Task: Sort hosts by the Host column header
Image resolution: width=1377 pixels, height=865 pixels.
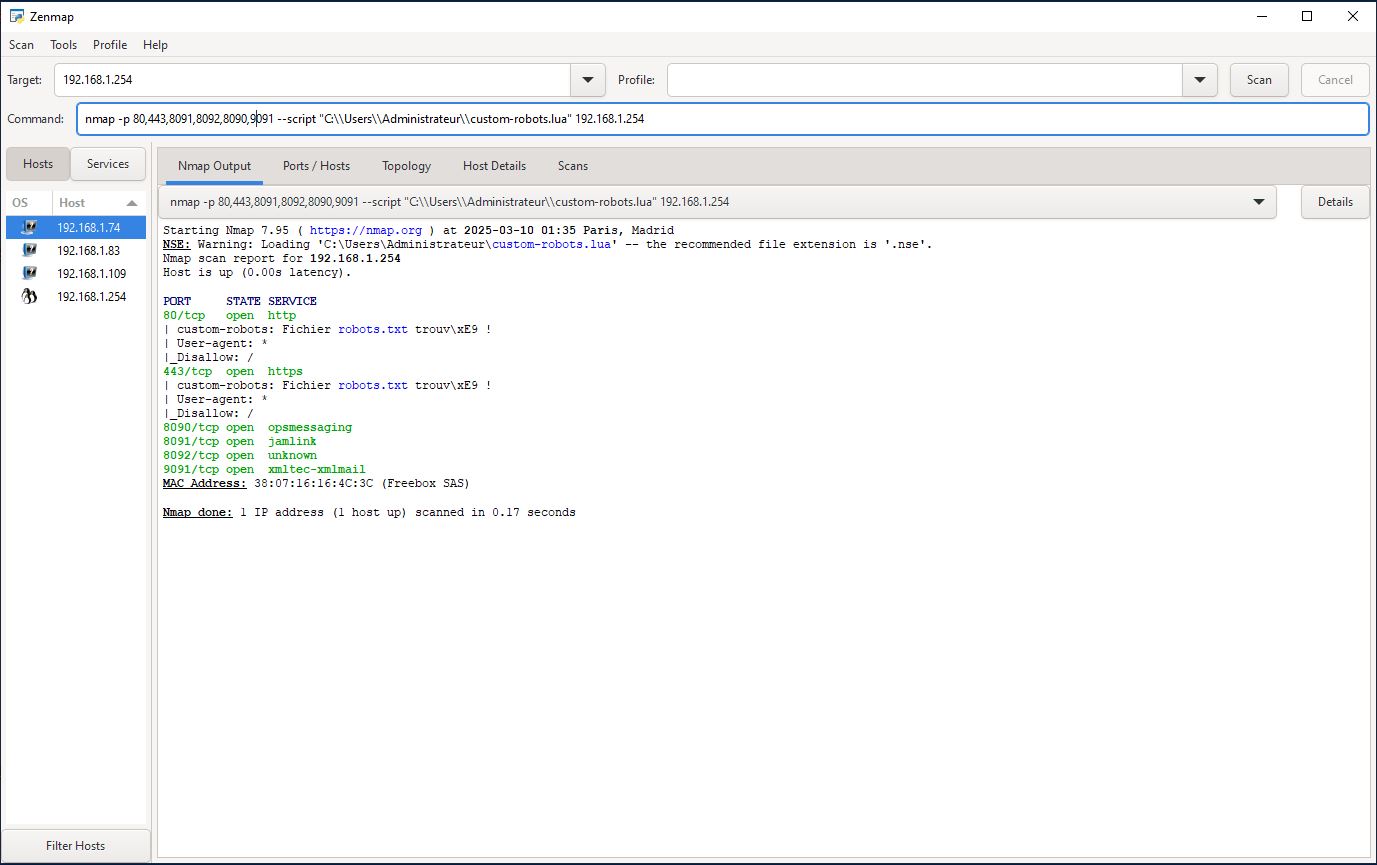Action: pos(98,203)
